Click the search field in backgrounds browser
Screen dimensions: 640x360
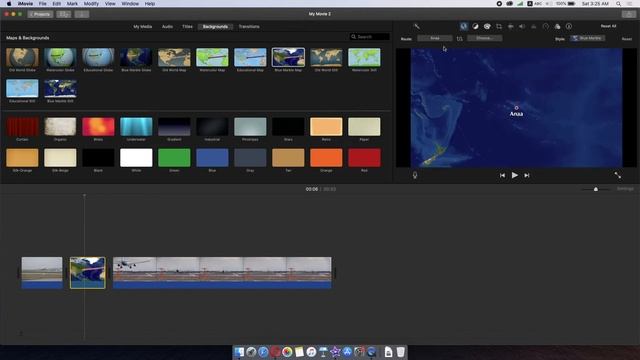pyautogui.click(x=369, y=37)
